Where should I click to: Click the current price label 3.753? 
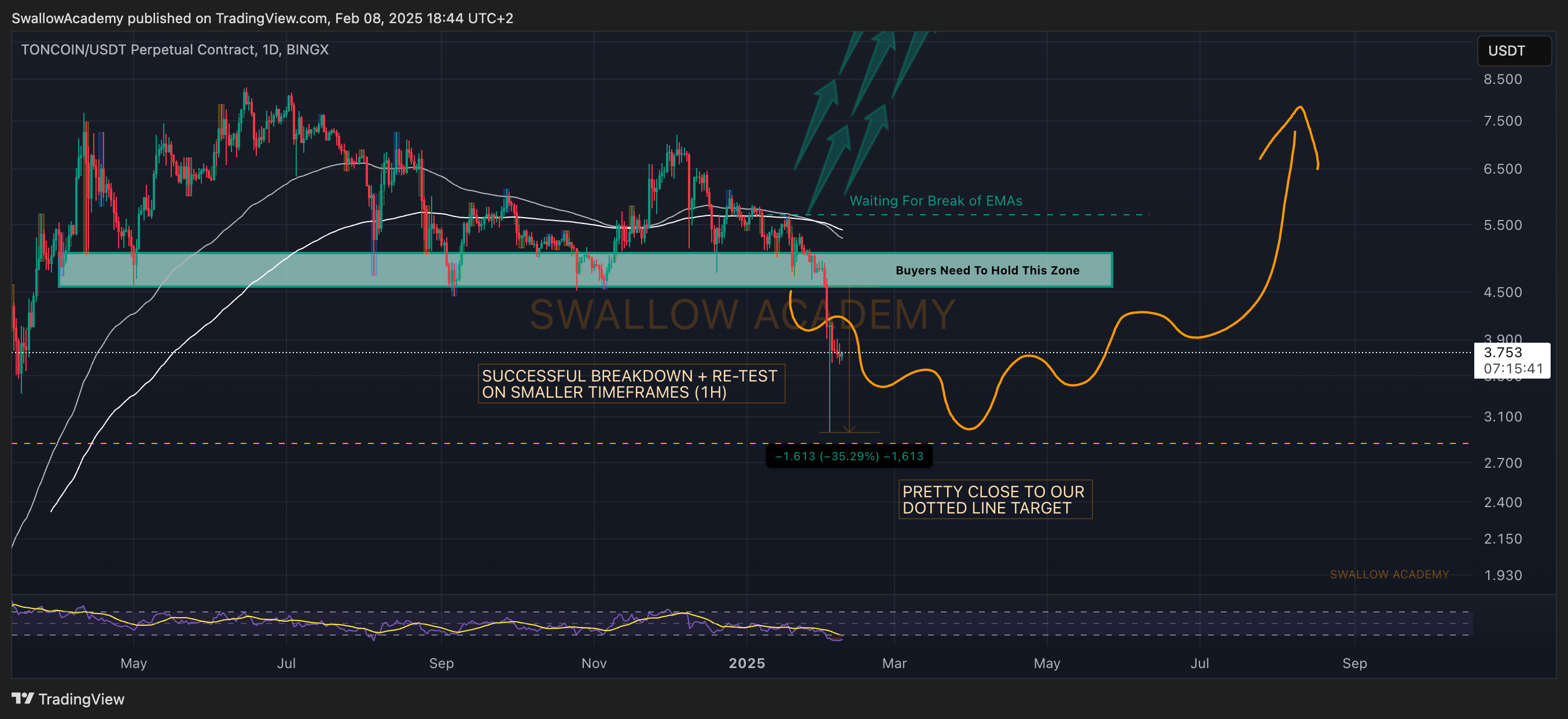click(x=1503, y=353)
